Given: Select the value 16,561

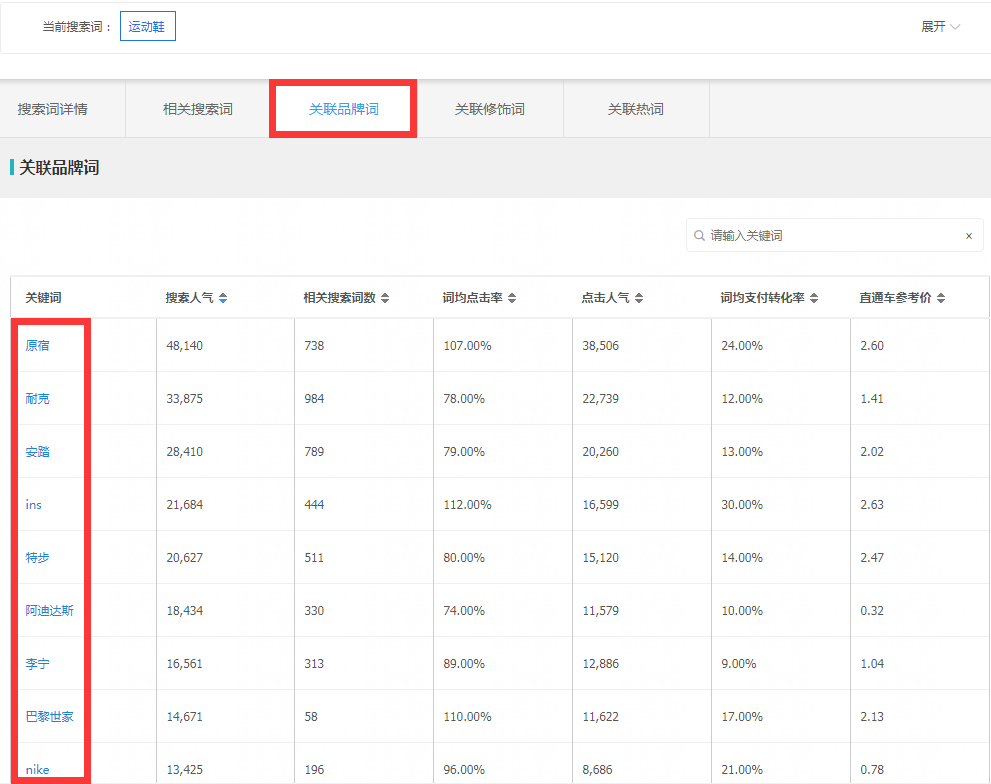Looking at the screenshot, I should pos(185,664).
